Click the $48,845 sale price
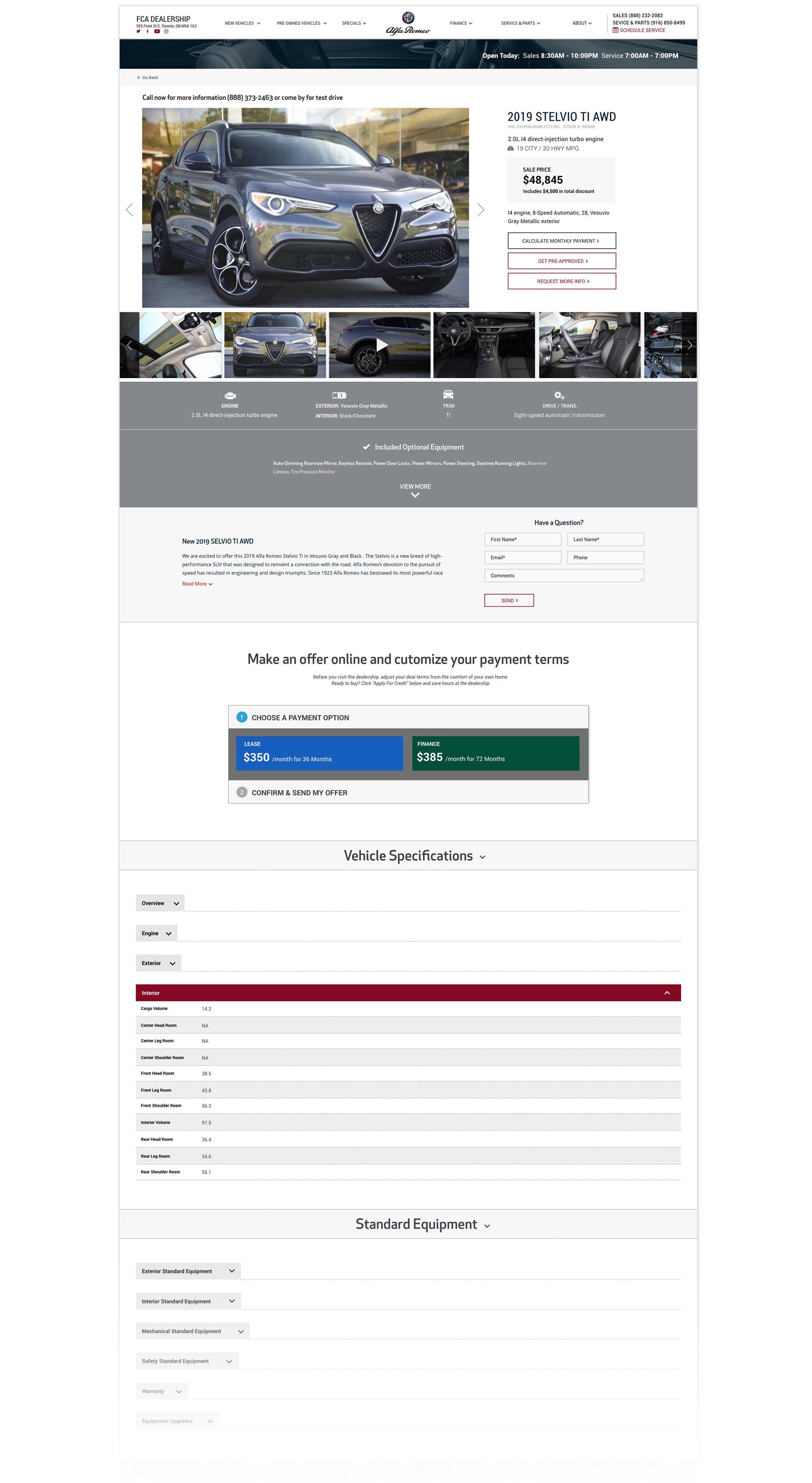 tap(543, 180)
